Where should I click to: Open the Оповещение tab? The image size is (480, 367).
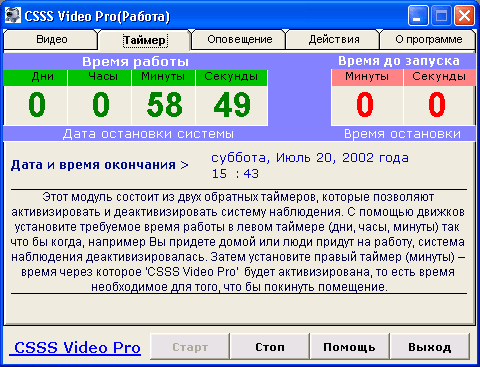coord(240,39)
